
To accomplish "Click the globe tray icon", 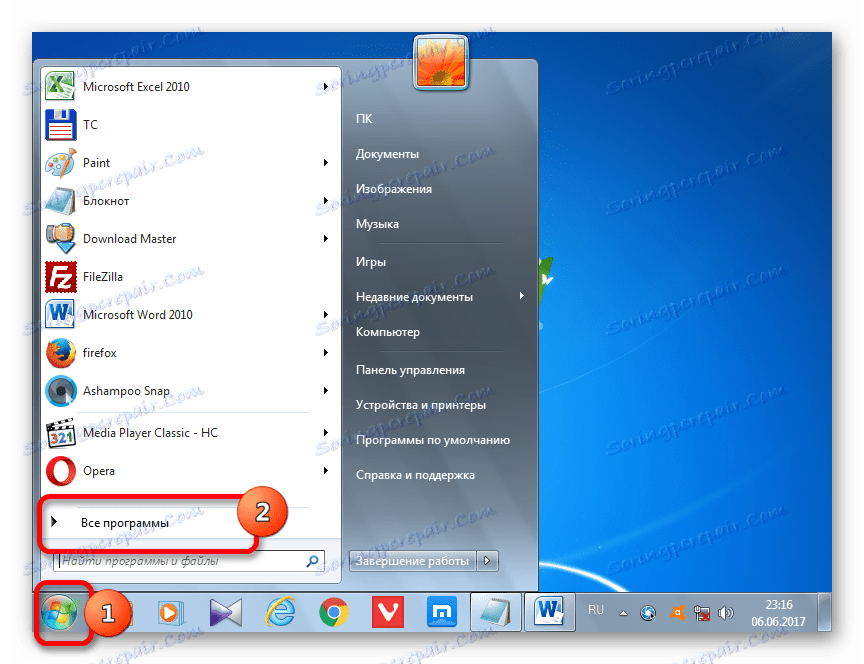I will tap(648, 613).
